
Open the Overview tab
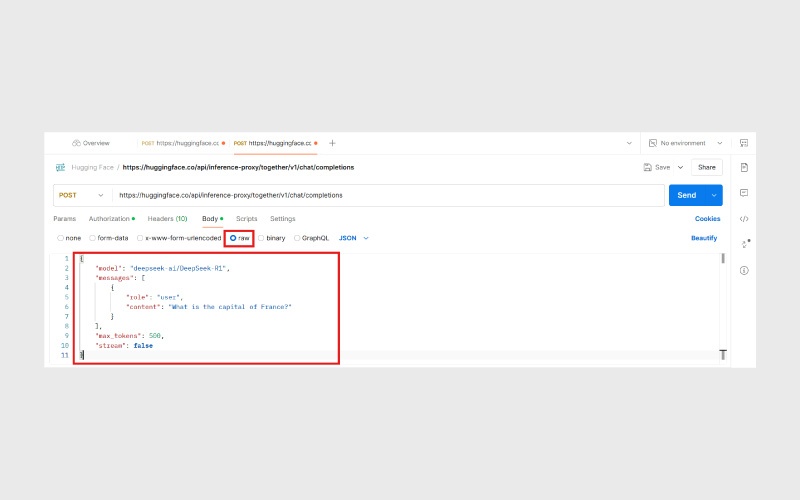tap(91, 143)
